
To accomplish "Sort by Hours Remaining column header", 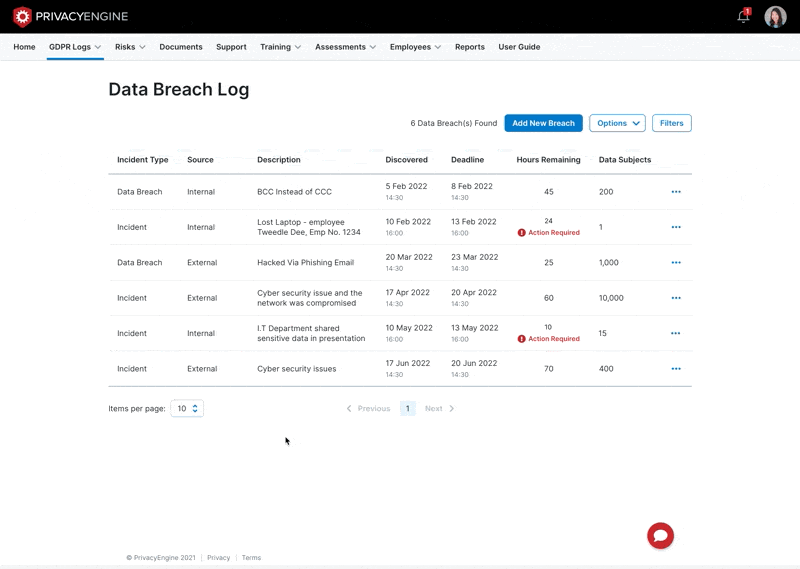I will [x=548, y=160].
